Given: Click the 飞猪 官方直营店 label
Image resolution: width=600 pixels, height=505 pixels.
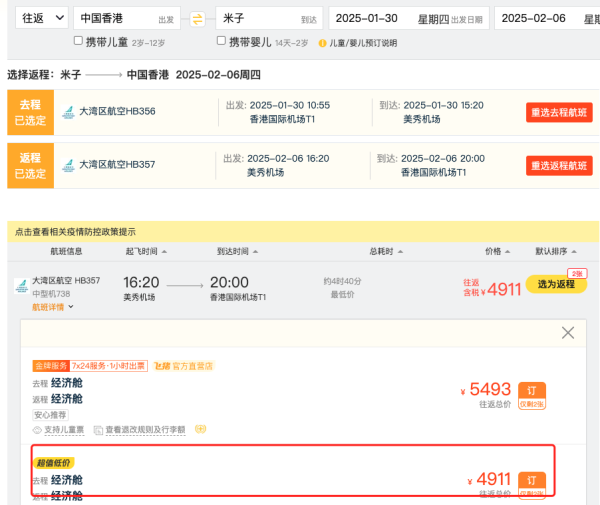Looking at the screenshot, I should click(x=183, y=366).
